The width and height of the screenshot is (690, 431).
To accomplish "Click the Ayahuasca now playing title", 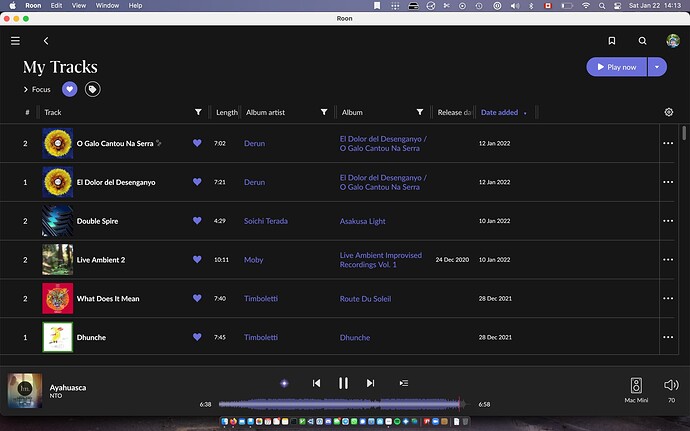I will click(68, 387).
